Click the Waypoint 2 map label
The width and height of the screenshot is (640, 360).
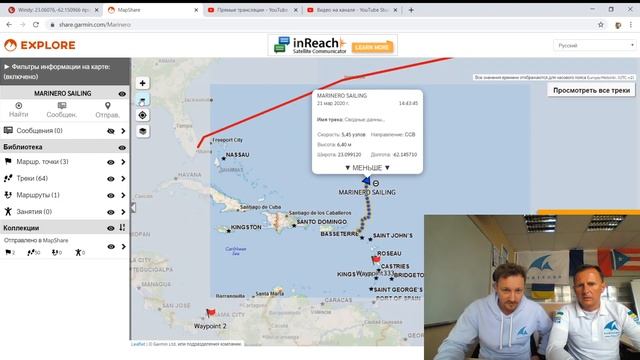point(210,326)
